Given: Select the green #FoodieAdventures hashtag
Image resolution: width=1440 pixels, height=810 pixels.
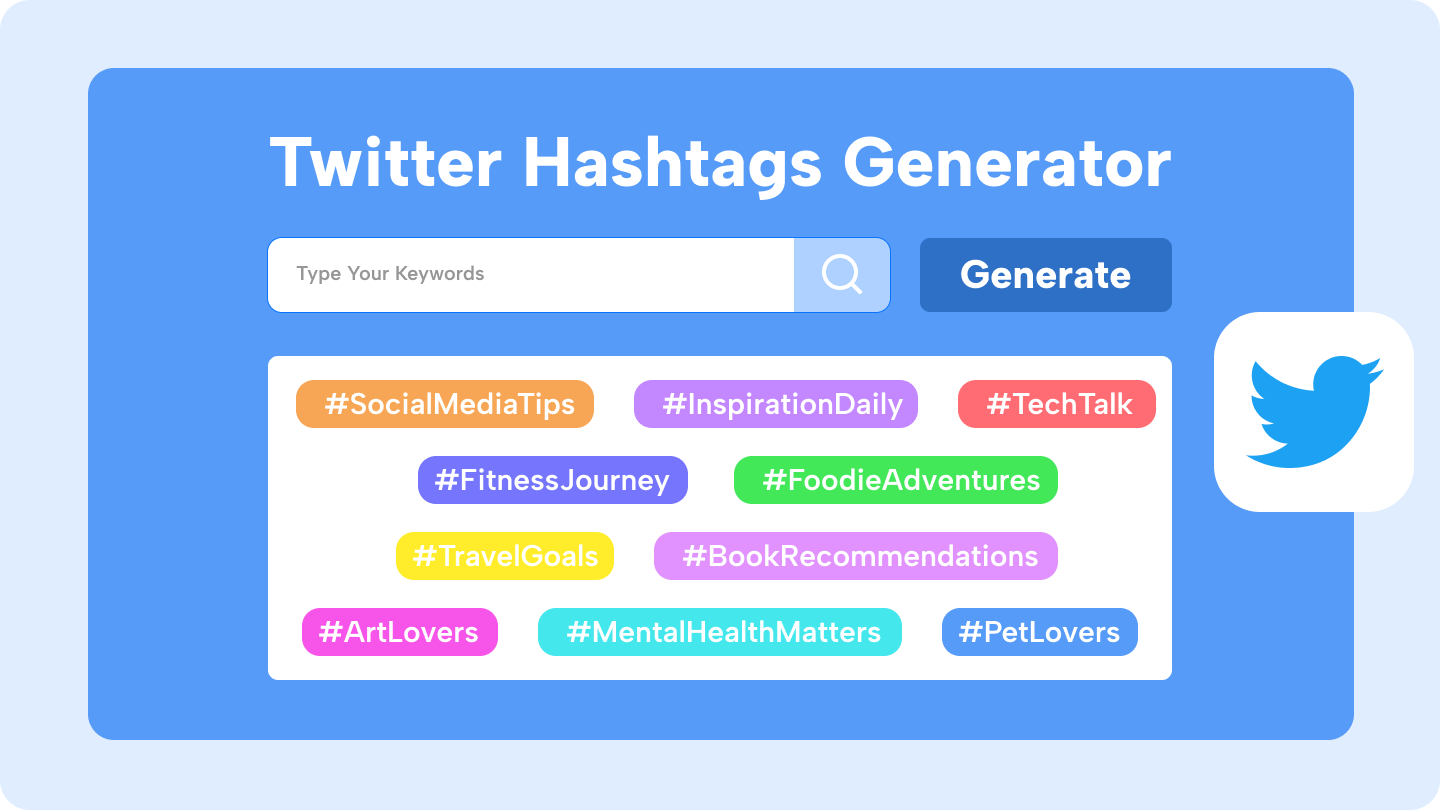Looking at the screenshot, I should pyautogui.click(x=896, y=480).
